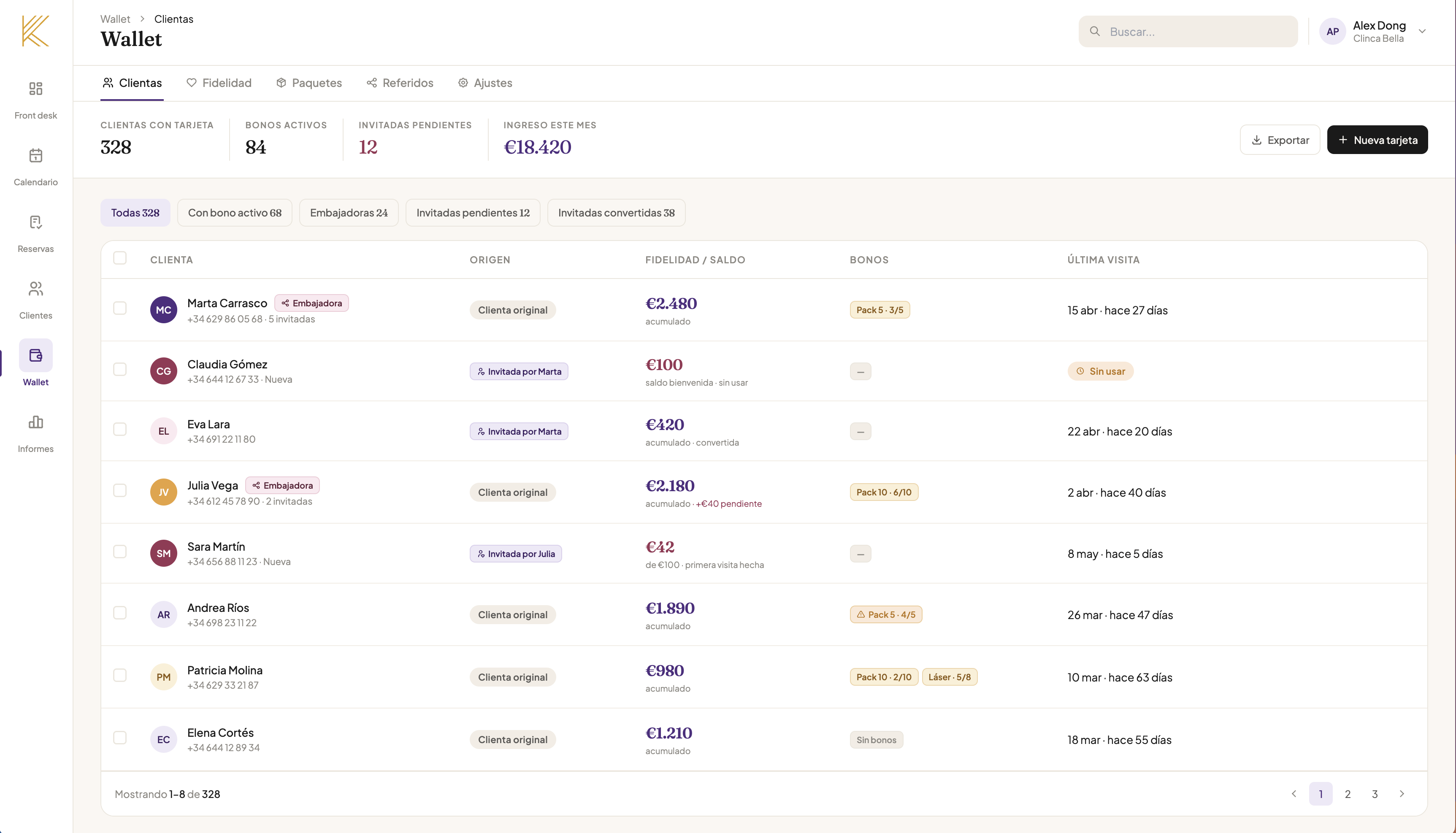
Task: Select the Todas 328 filter
Action: click(x=135, y=213)
